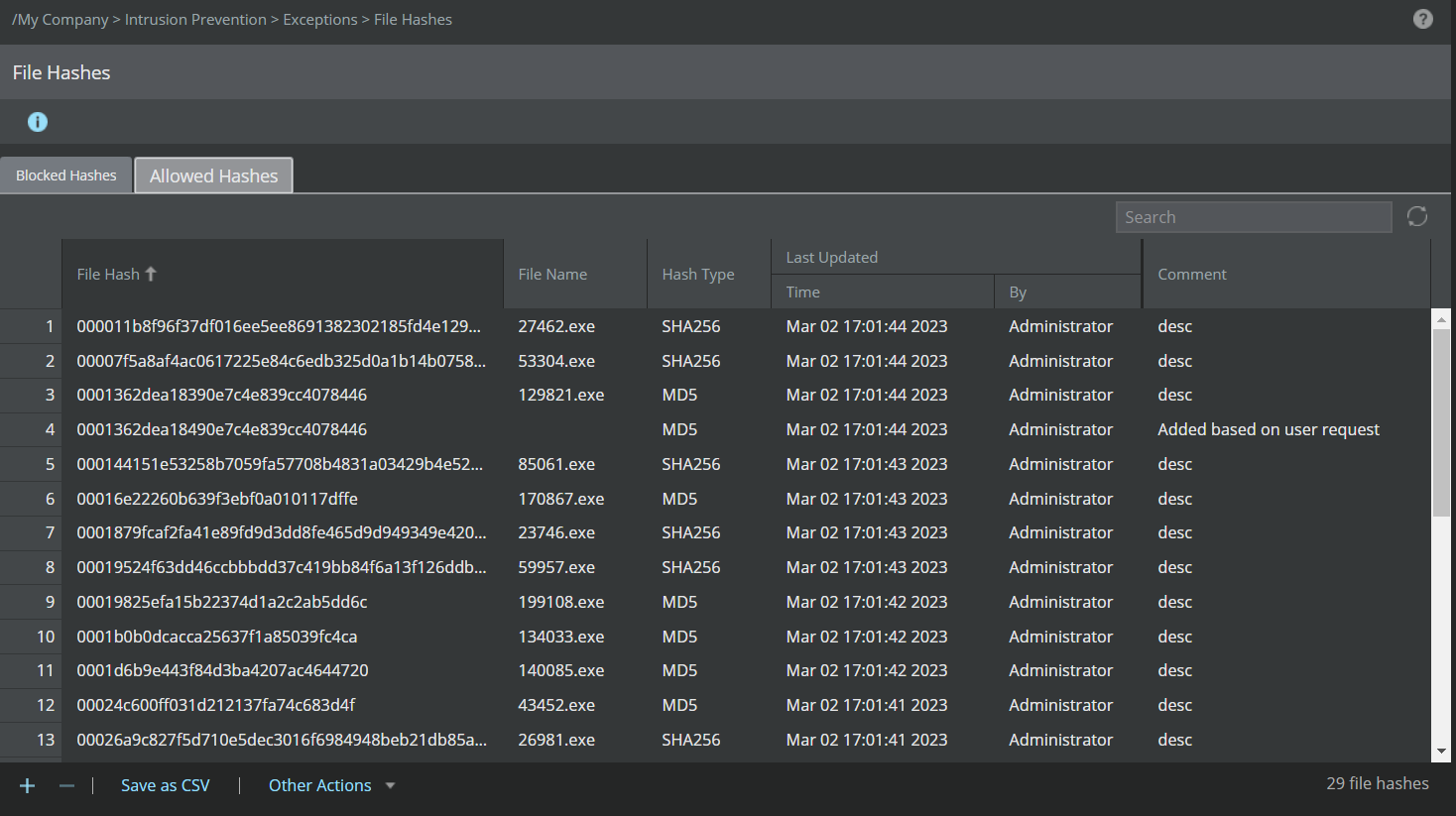Select the Allowed Hashes tab

click(x=214, y=175)
